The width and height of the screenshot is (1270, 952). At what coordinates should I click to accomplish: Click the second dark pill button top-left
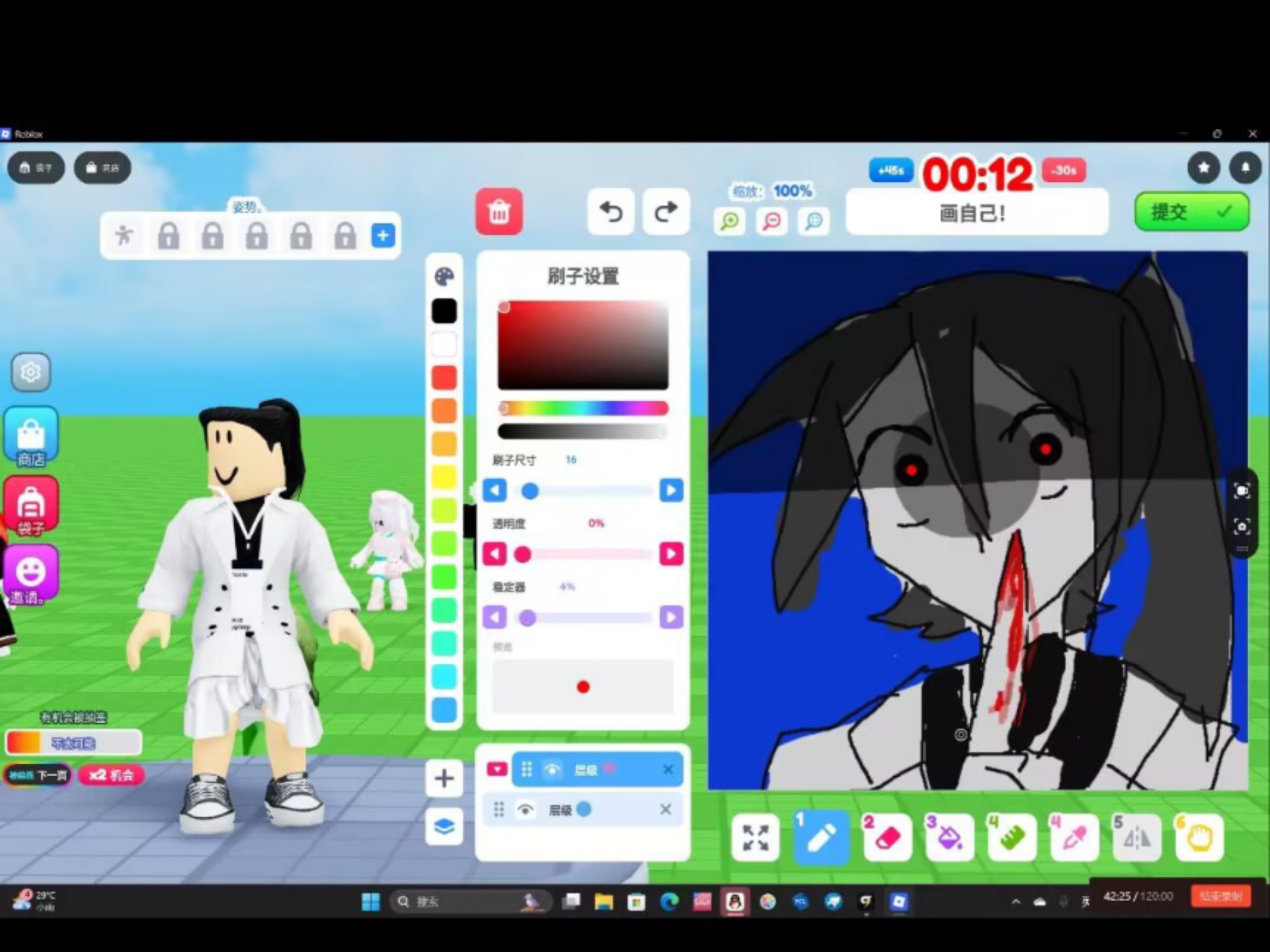coord(103,168)
